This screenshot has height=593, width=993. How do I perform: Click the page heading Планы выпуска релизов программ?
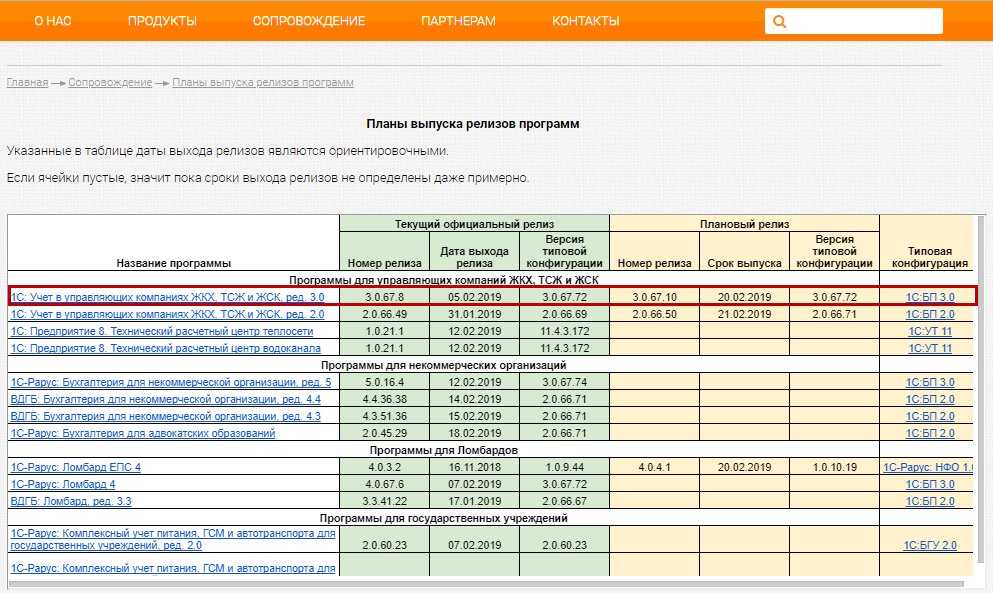(472, 124)
